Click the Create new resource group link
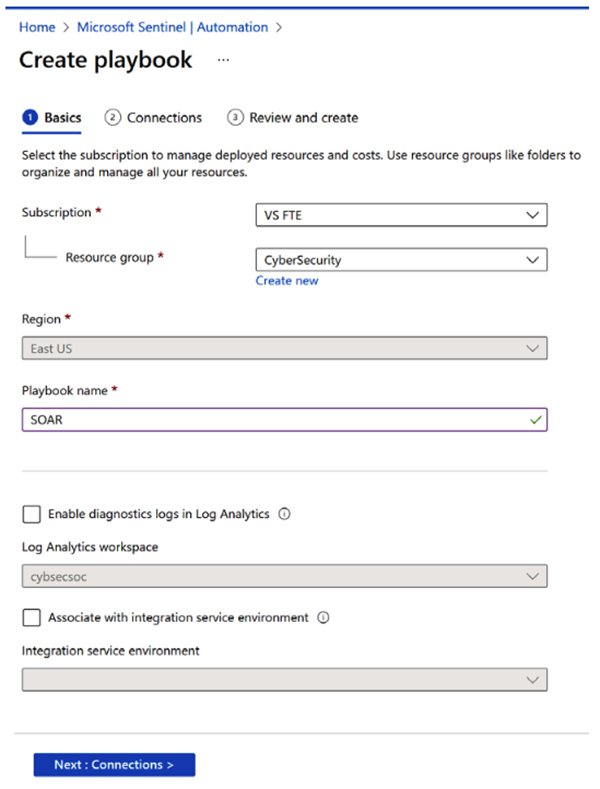 tap(287, 281)
